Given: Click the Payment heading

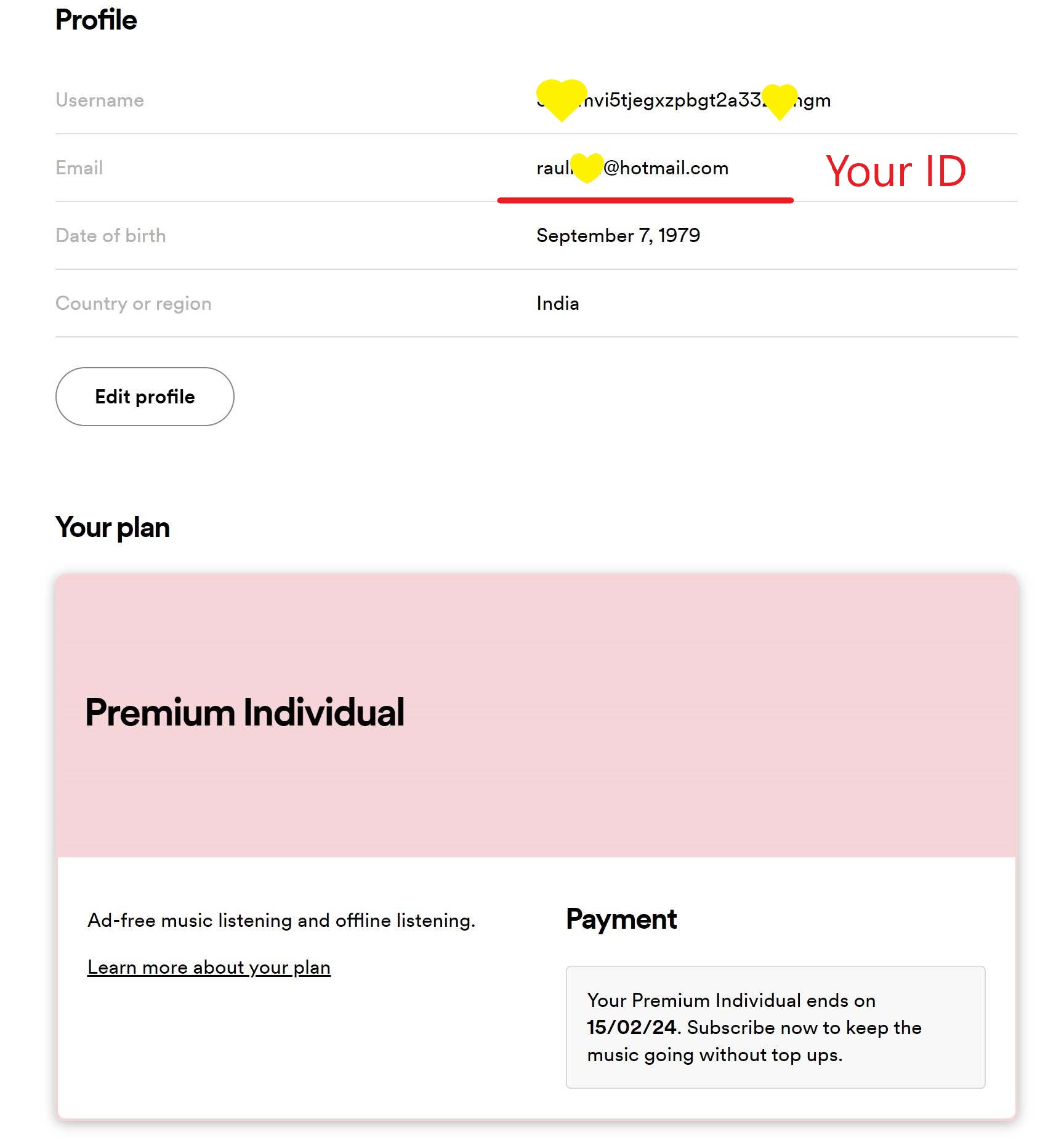Looking at the screenshot, I should (621, 920).
